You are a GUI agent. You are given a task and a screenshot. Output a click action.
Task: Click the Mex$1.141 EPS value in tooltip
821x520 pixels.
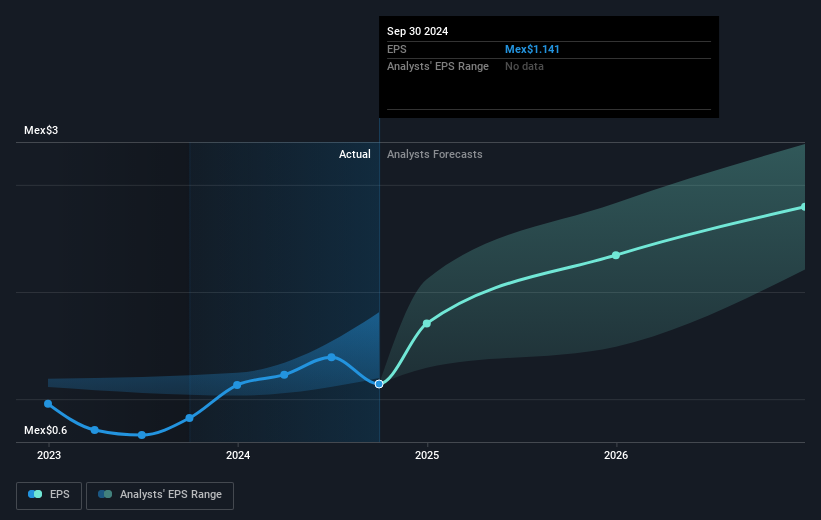pyautogui.click(x=532, y=49)
